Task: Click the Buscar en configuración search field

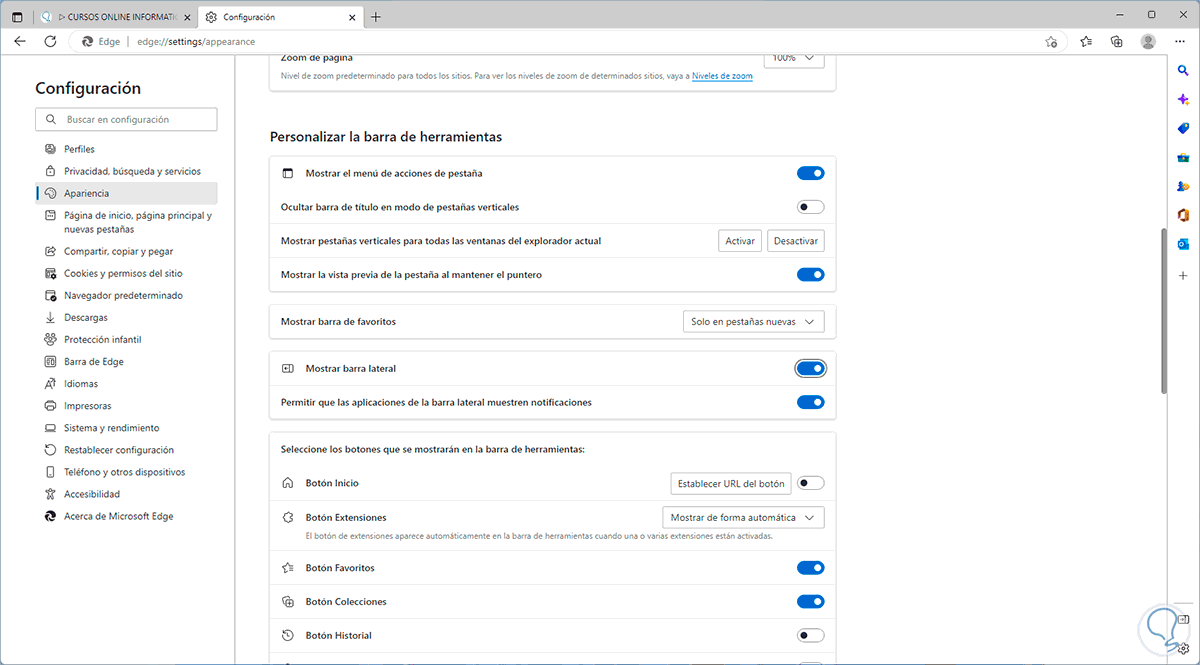Action: tap(126, 120)
